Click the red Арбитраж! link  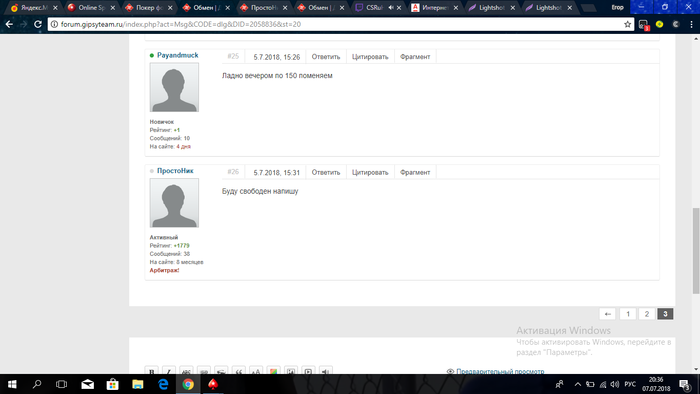pyautogui.click(x=164, y=270)
